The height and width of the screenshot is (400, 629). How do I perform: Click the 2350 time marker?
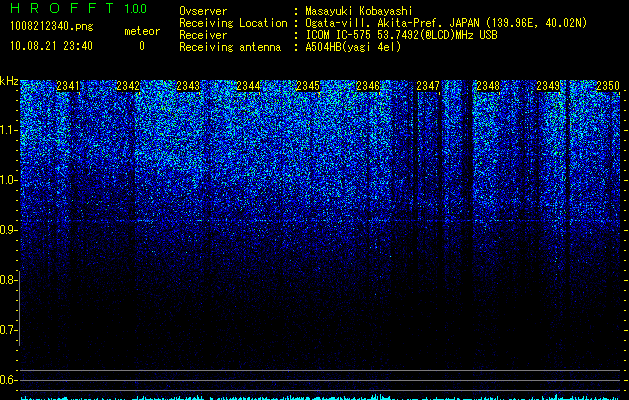coord(608,86)
